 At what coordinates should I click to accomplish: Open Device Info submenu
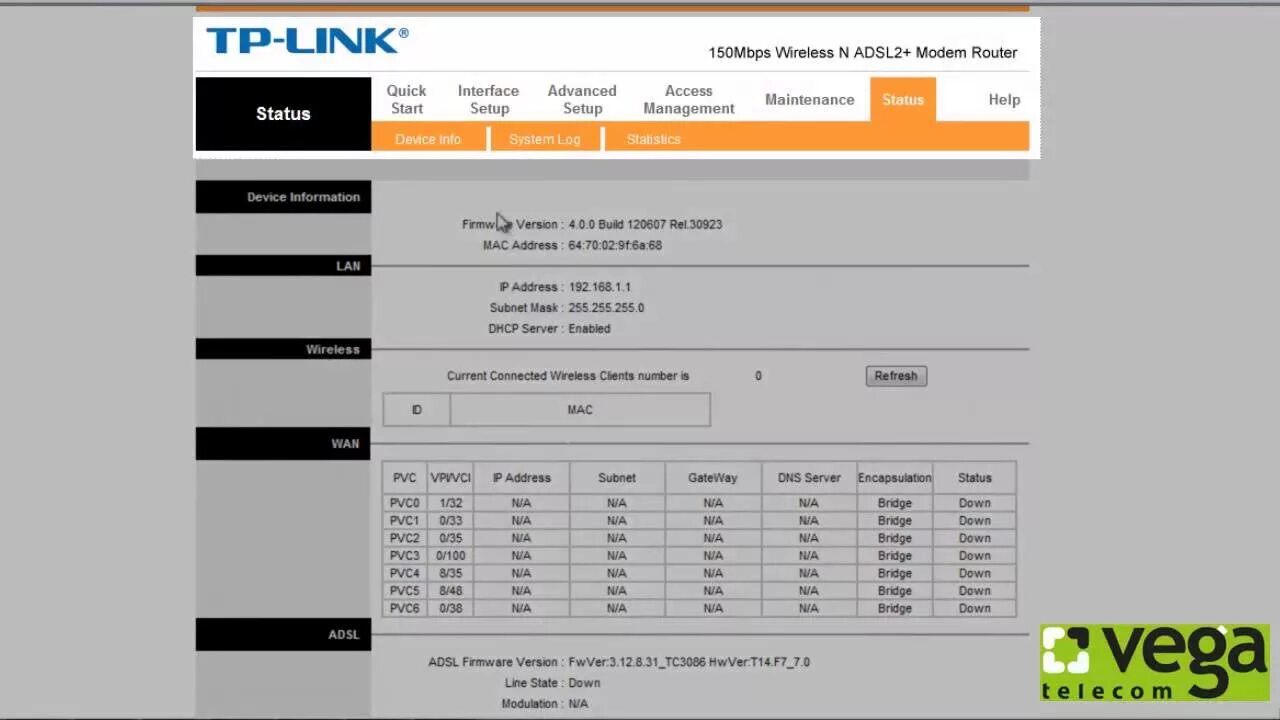tap(428, 139)
